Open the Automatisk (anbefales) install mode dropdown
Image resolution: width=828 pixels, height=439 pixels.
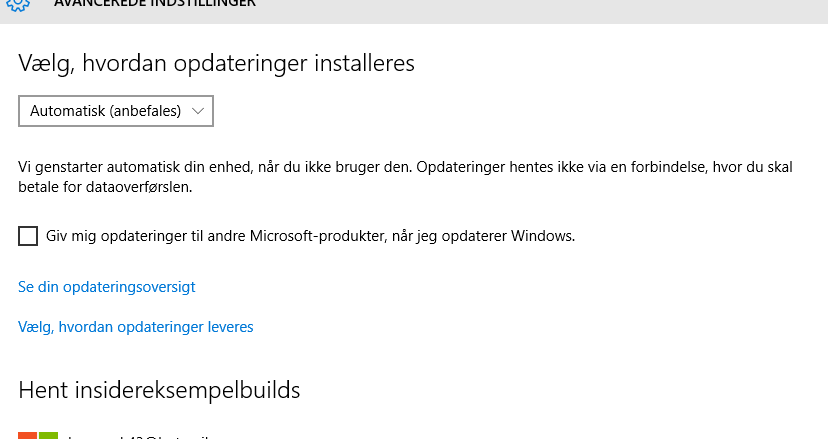(x=116, y=111)
